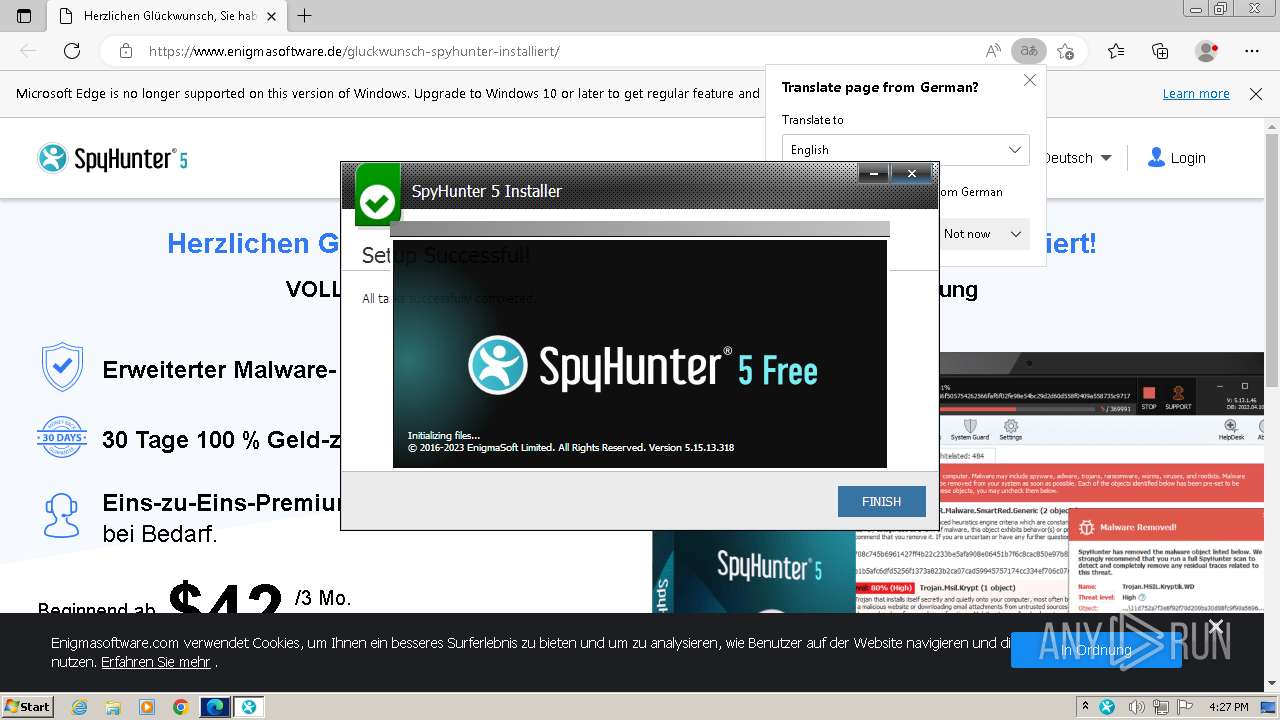Click 'Learn more' link in Edge notice
Screen dimensions: 1280x720
[1196, 94]
